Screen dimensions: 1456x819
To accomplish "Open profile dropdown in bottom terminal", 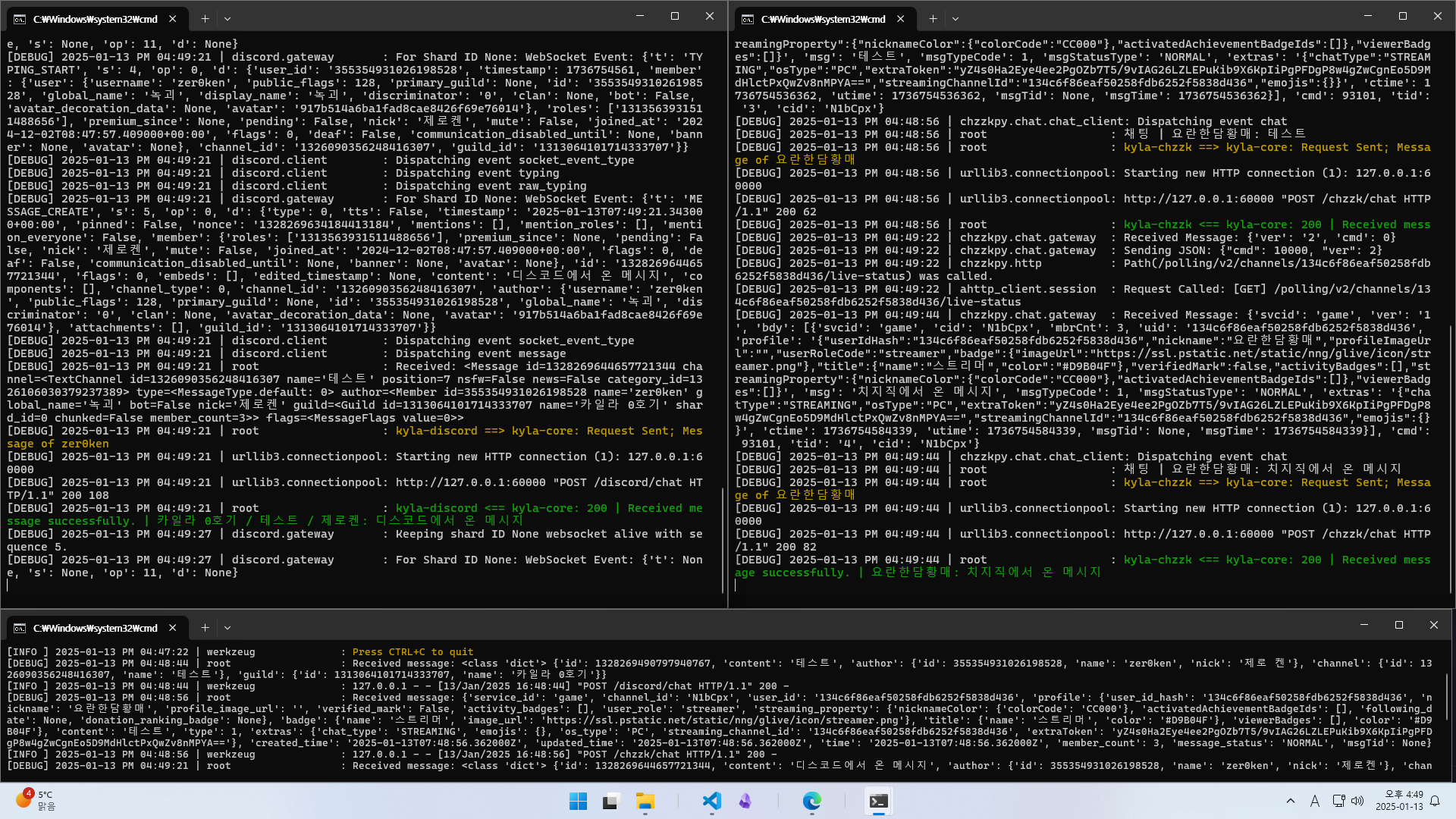I will pyautogui.click(x=227, y=628).
